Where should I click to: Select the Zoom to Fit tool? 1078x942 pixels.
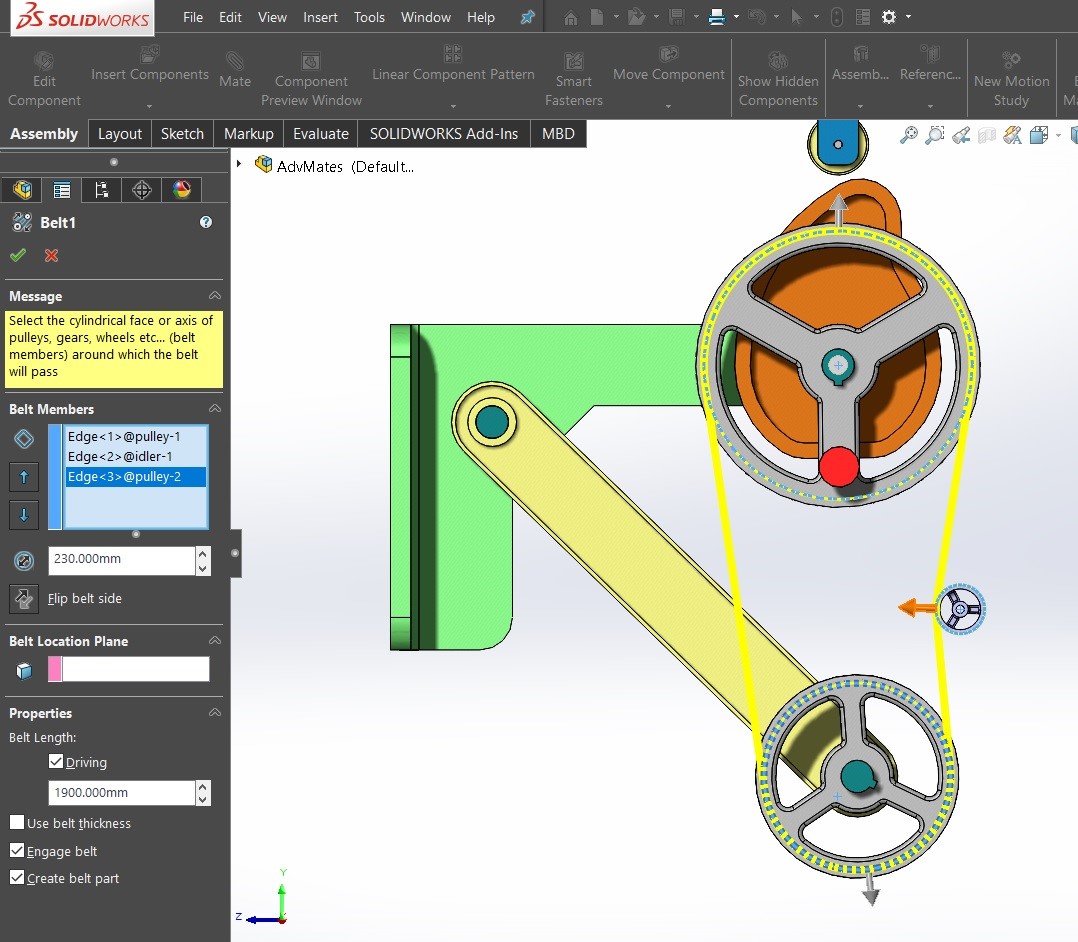point(908,134)
